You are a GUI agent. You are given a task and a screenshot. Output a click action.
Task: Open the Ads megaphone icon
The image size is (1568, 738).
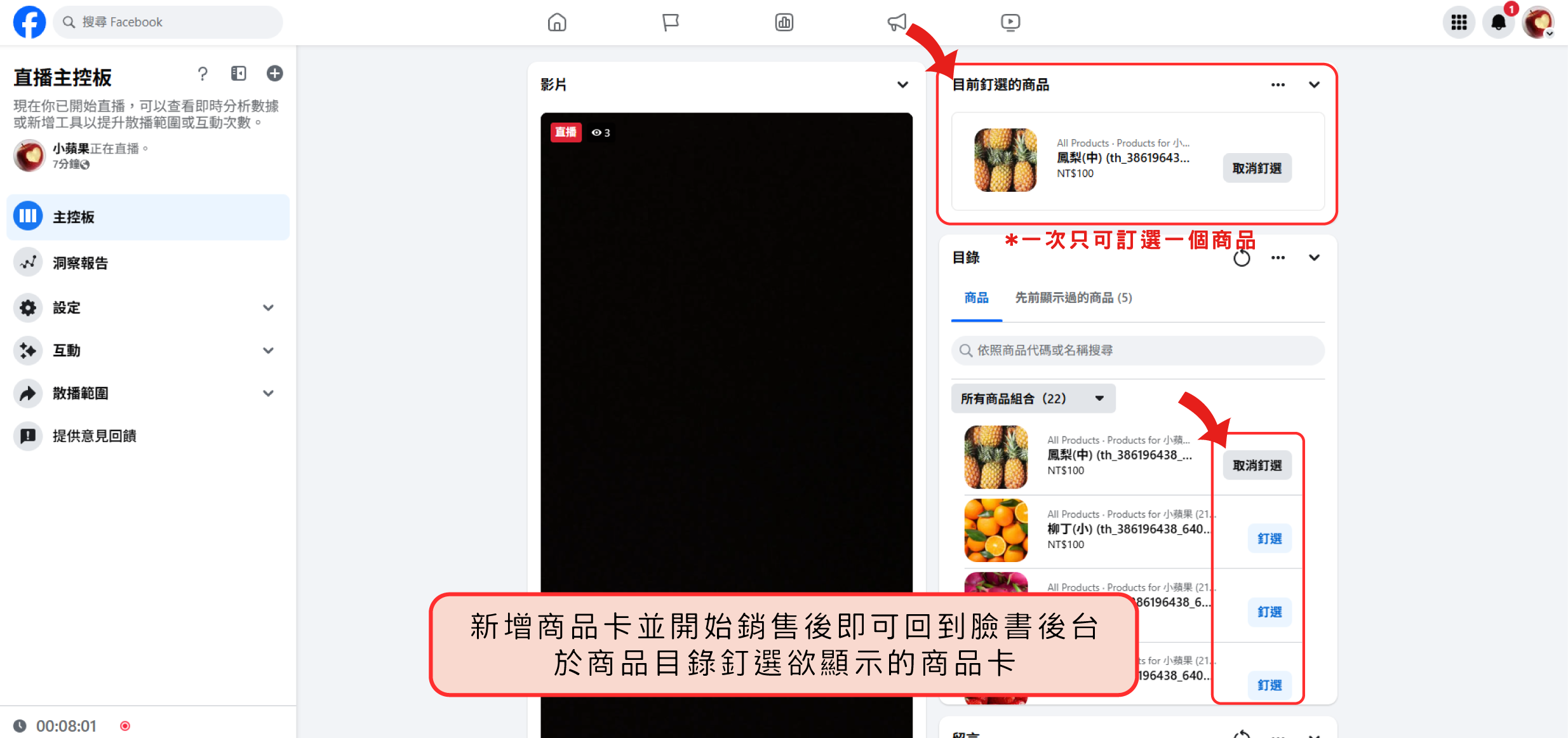coord(897,22)
